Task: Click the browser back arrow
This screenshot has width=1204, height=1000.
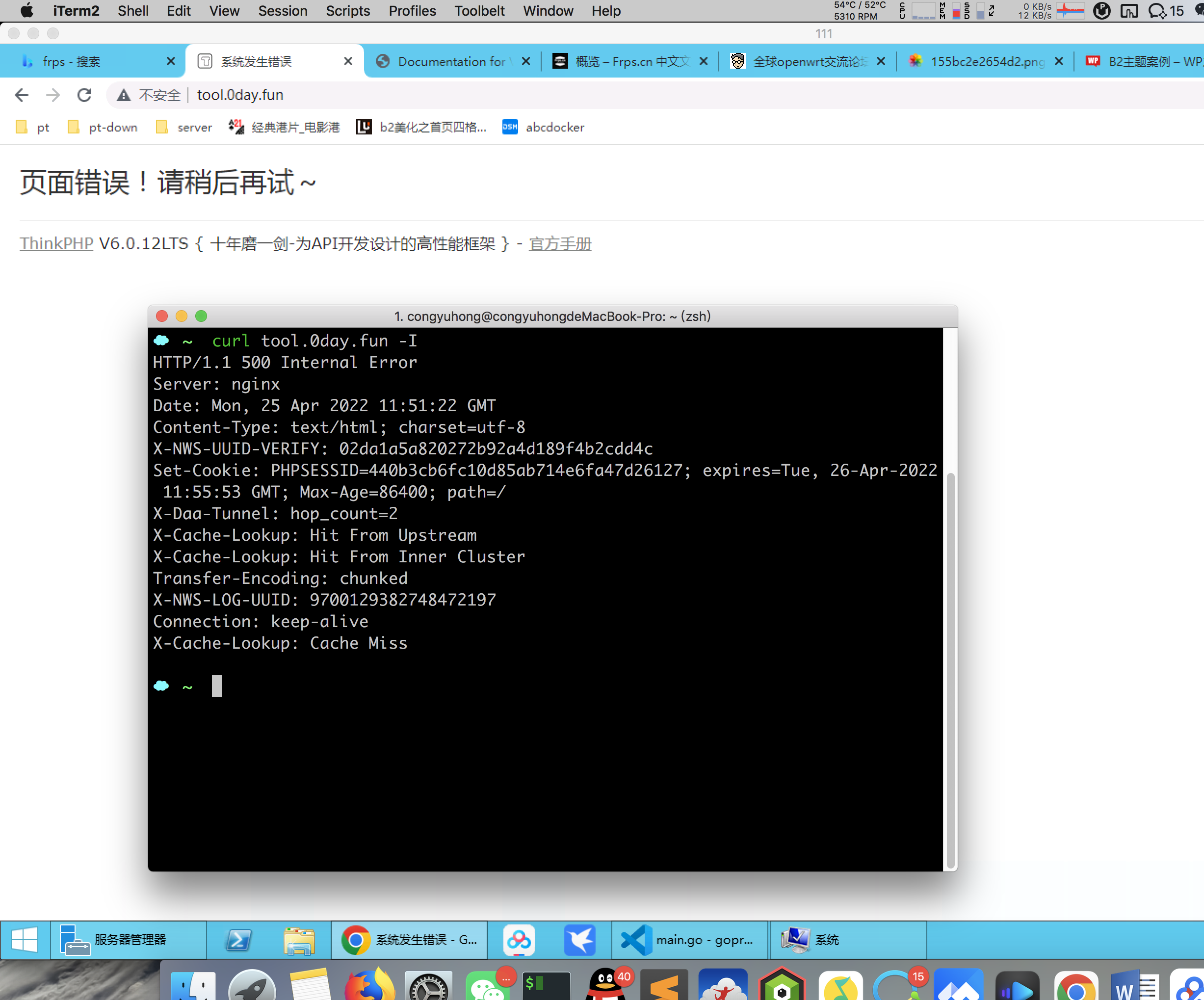Action: pos(22,95)
